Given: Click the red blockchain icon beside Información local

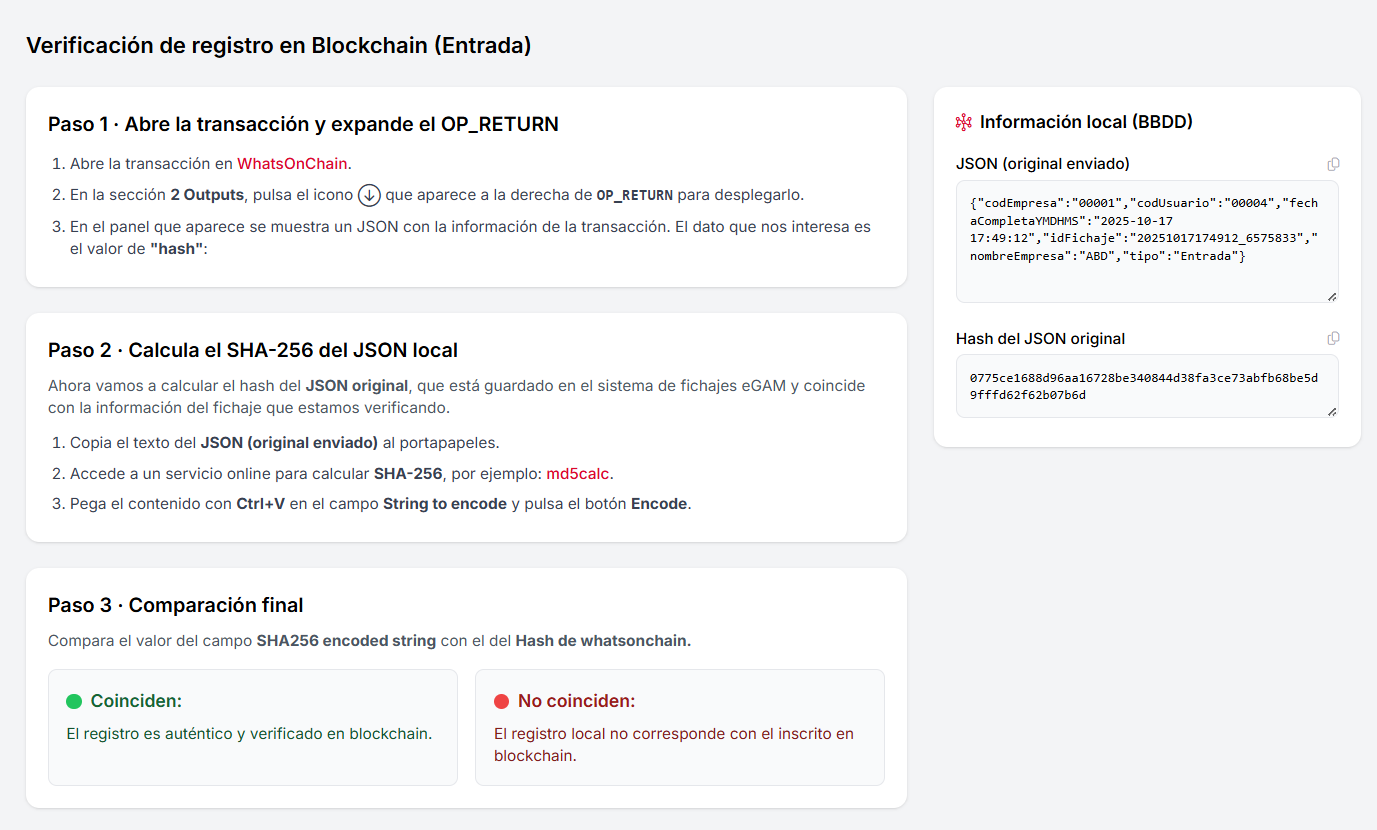Looking at the screenshot, I should pos(963,121).
